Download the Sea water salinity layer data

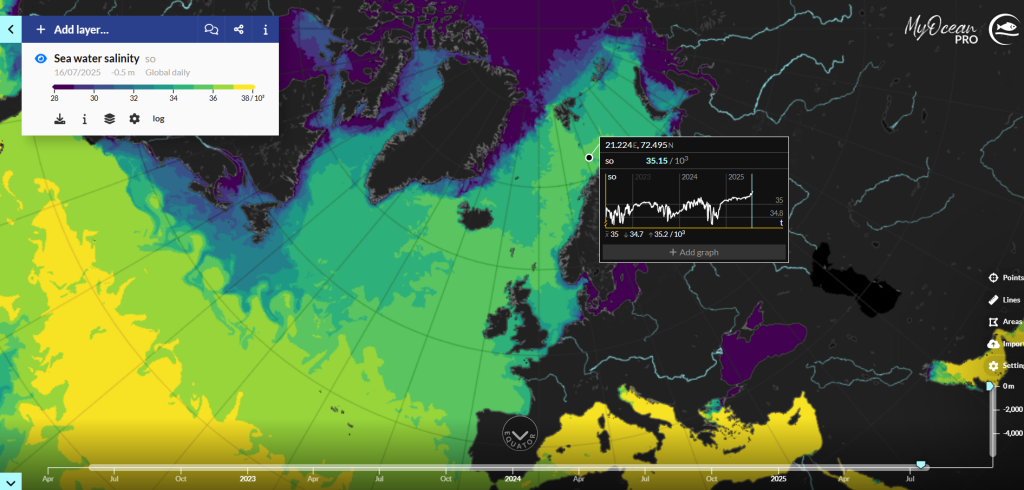(59, 119)
